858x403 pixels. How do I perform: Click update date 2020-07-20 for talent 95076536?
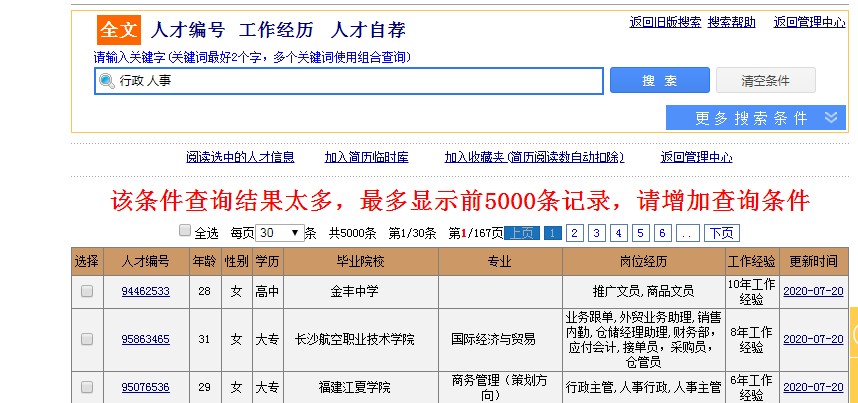coord(813,388)
